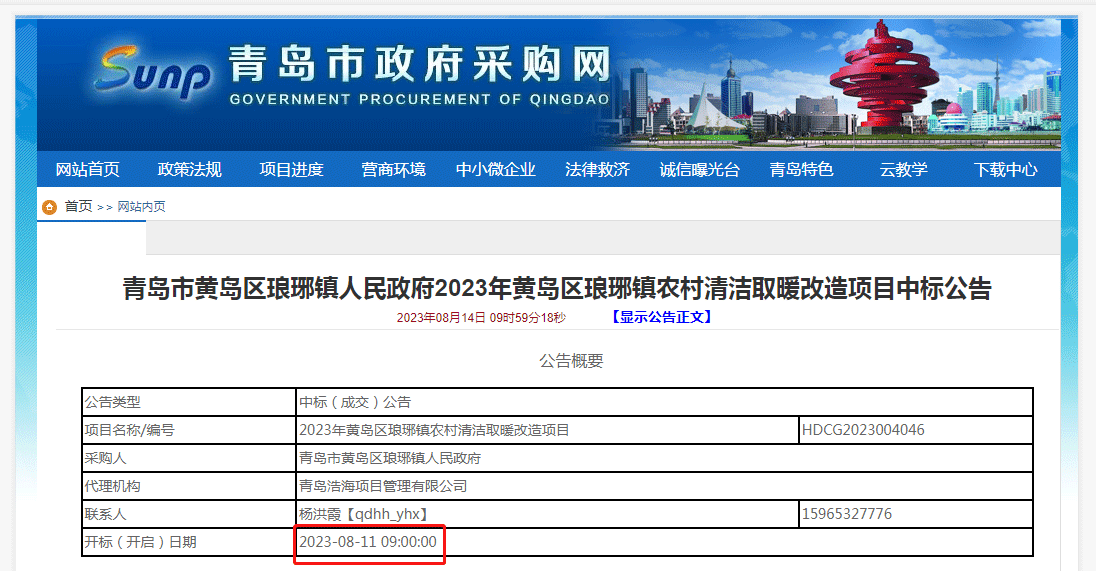Click the 开标（开启）日期 label cell
The width and height of the screenshot is (1096, 571).
pos(189,542)
